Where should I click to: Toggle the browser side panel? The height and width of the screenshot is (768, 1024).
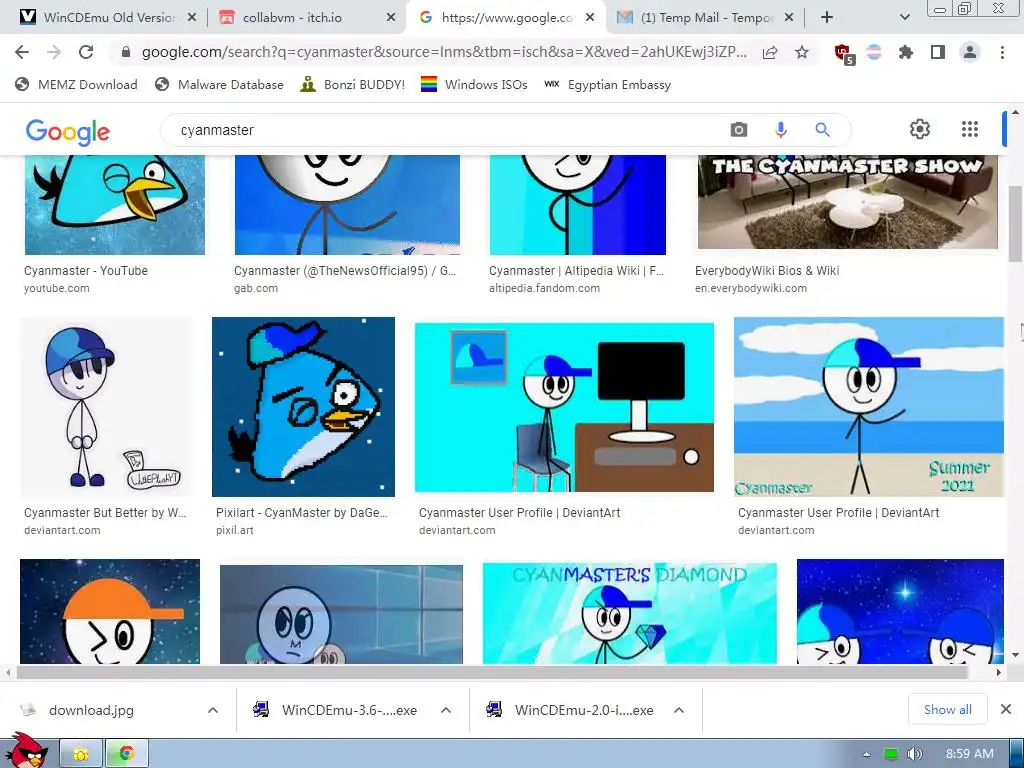938,52
